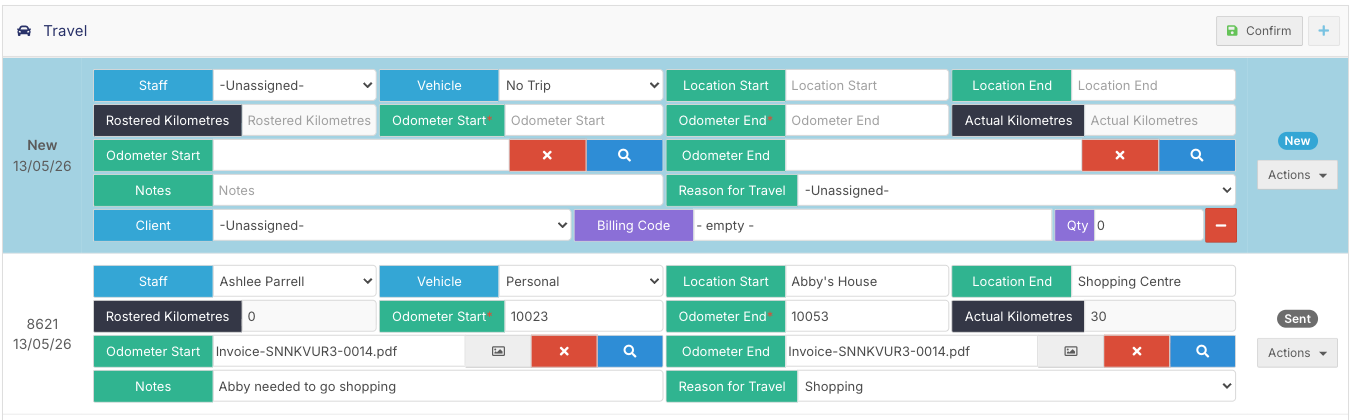Click the Sent status badge

[1297, 319]
